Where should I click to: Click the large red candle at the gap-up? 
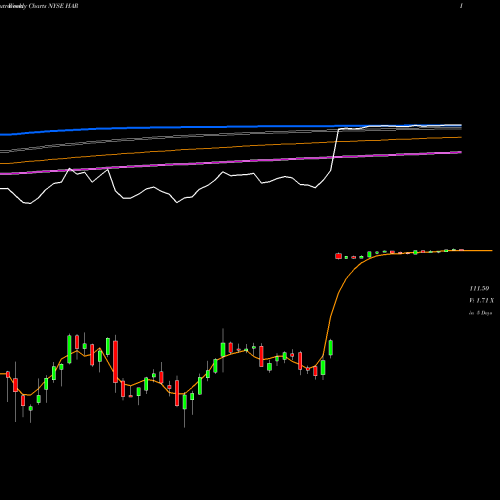pos(338,256)
